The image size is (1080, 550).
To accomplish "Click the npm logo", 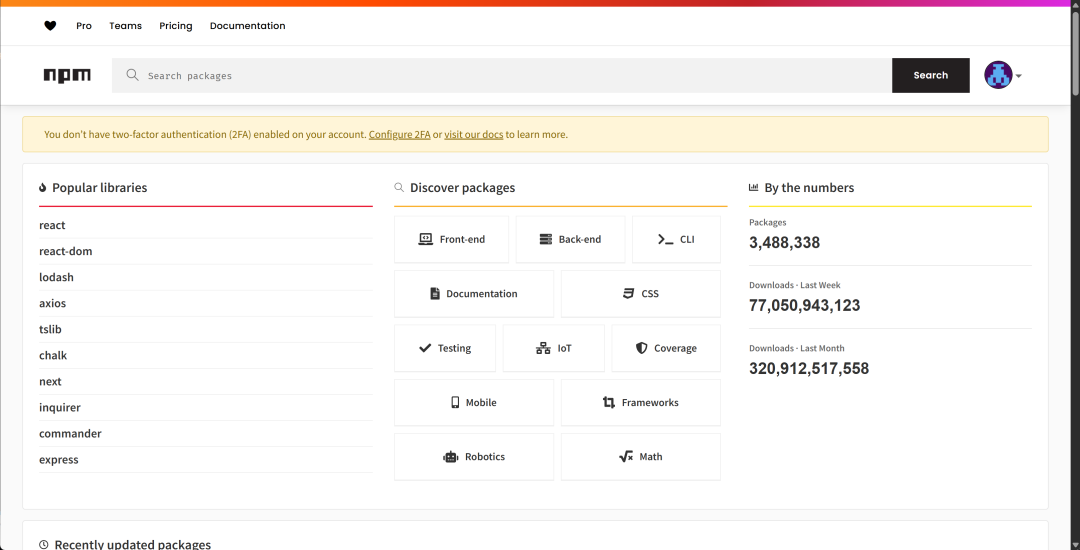I will point(67,76).
